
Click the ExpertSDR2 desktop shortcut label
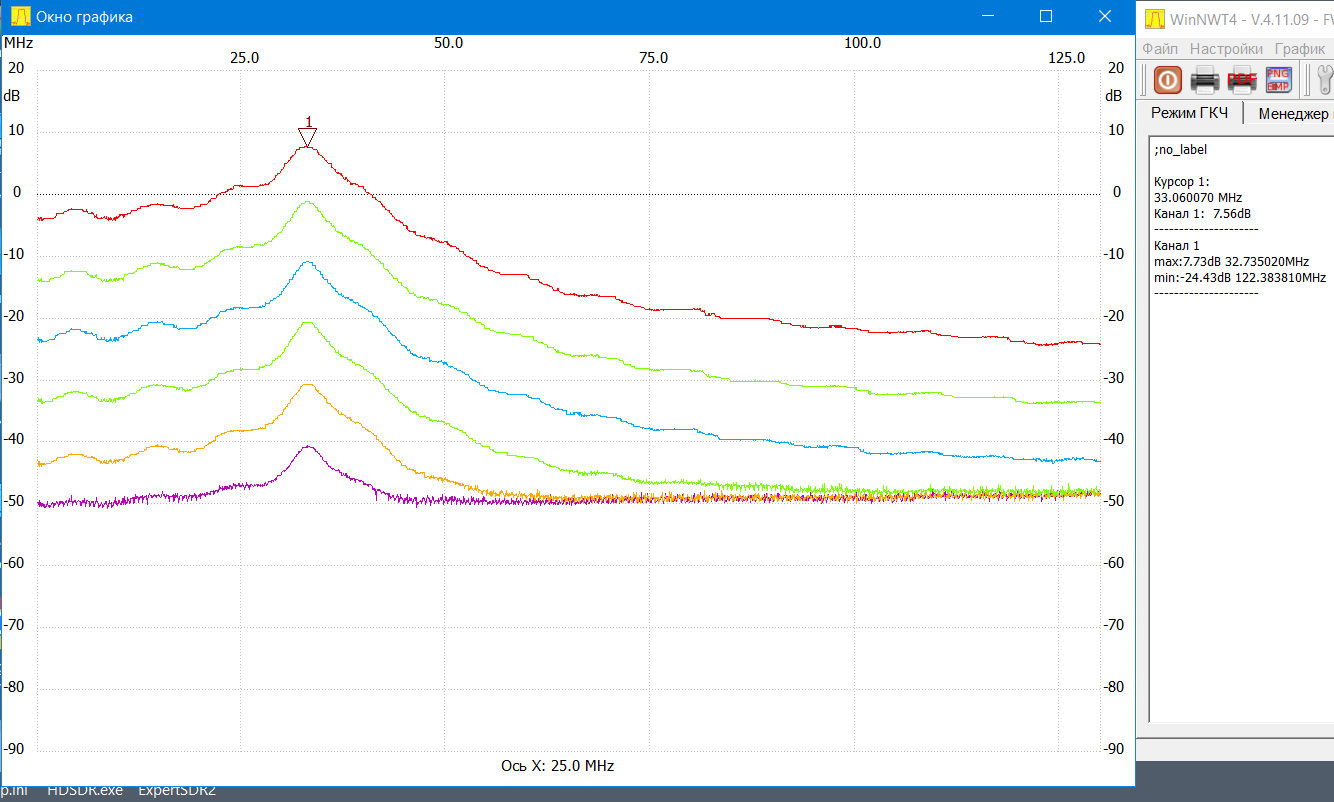(x=176, y=791)
